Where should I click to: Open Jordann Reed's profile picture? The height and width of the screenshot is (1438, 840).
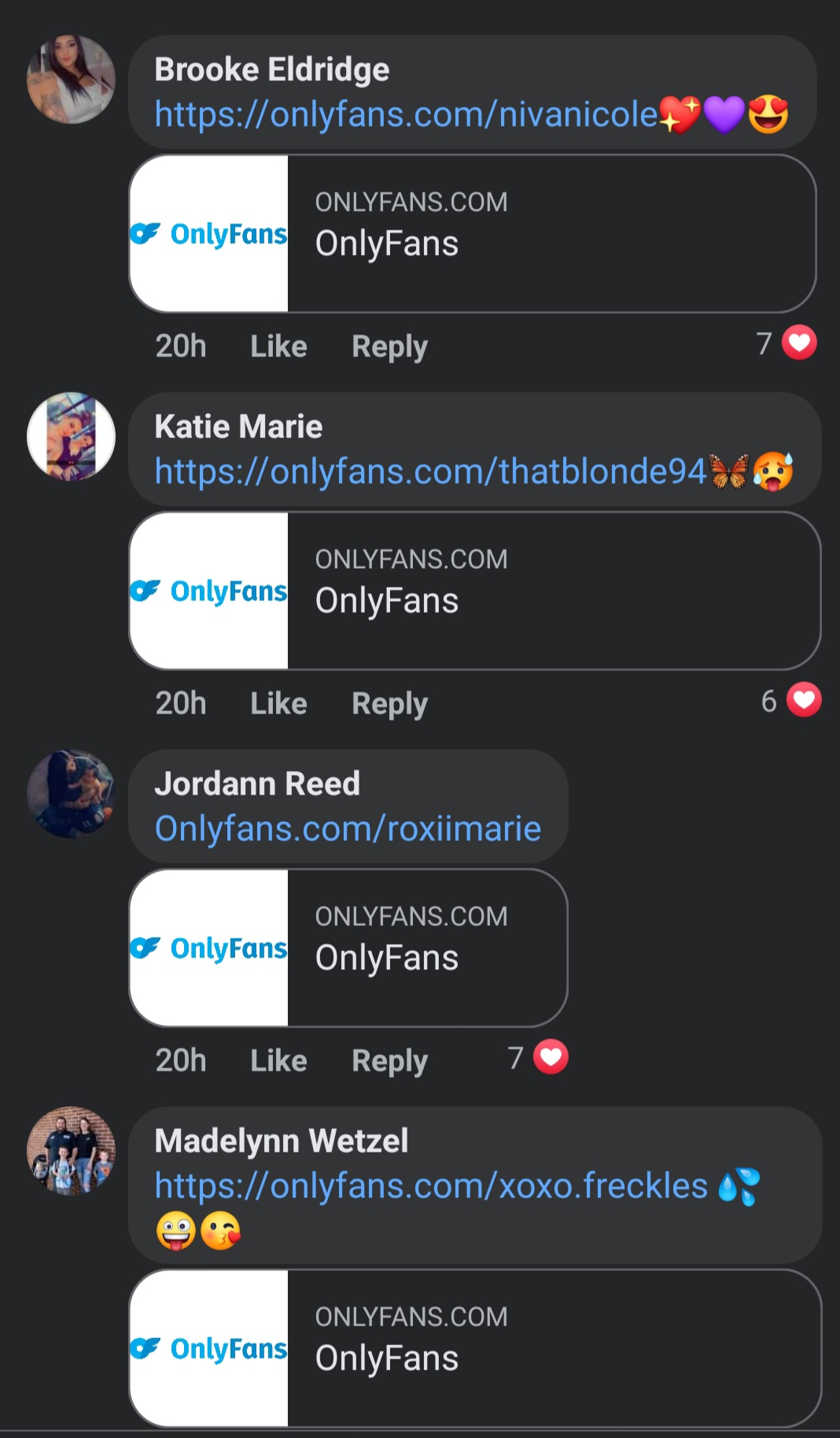(x=71, y=794)
